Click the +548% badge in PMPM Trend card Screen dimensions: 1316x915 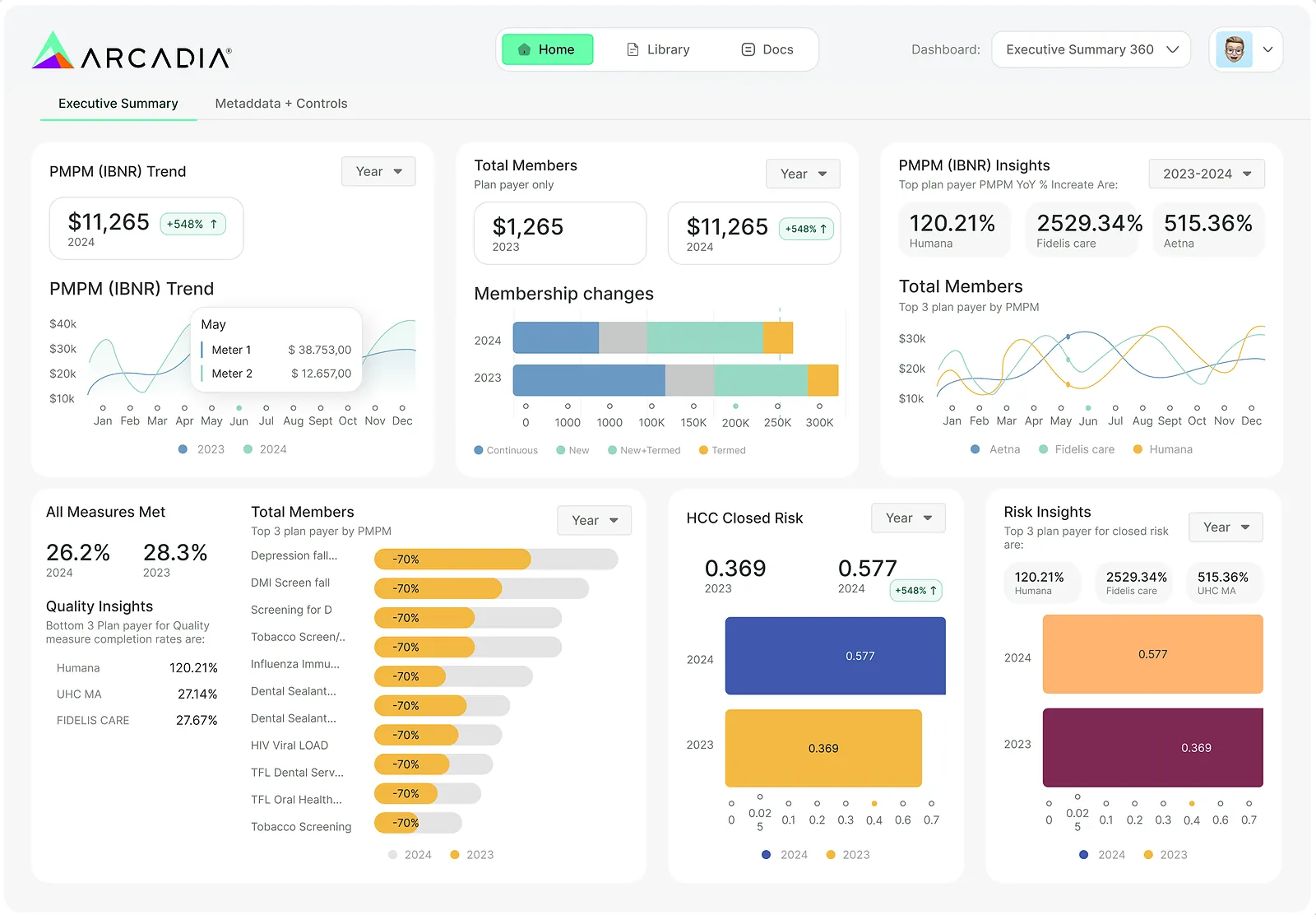pyautogui.click(x=192, y=224)
